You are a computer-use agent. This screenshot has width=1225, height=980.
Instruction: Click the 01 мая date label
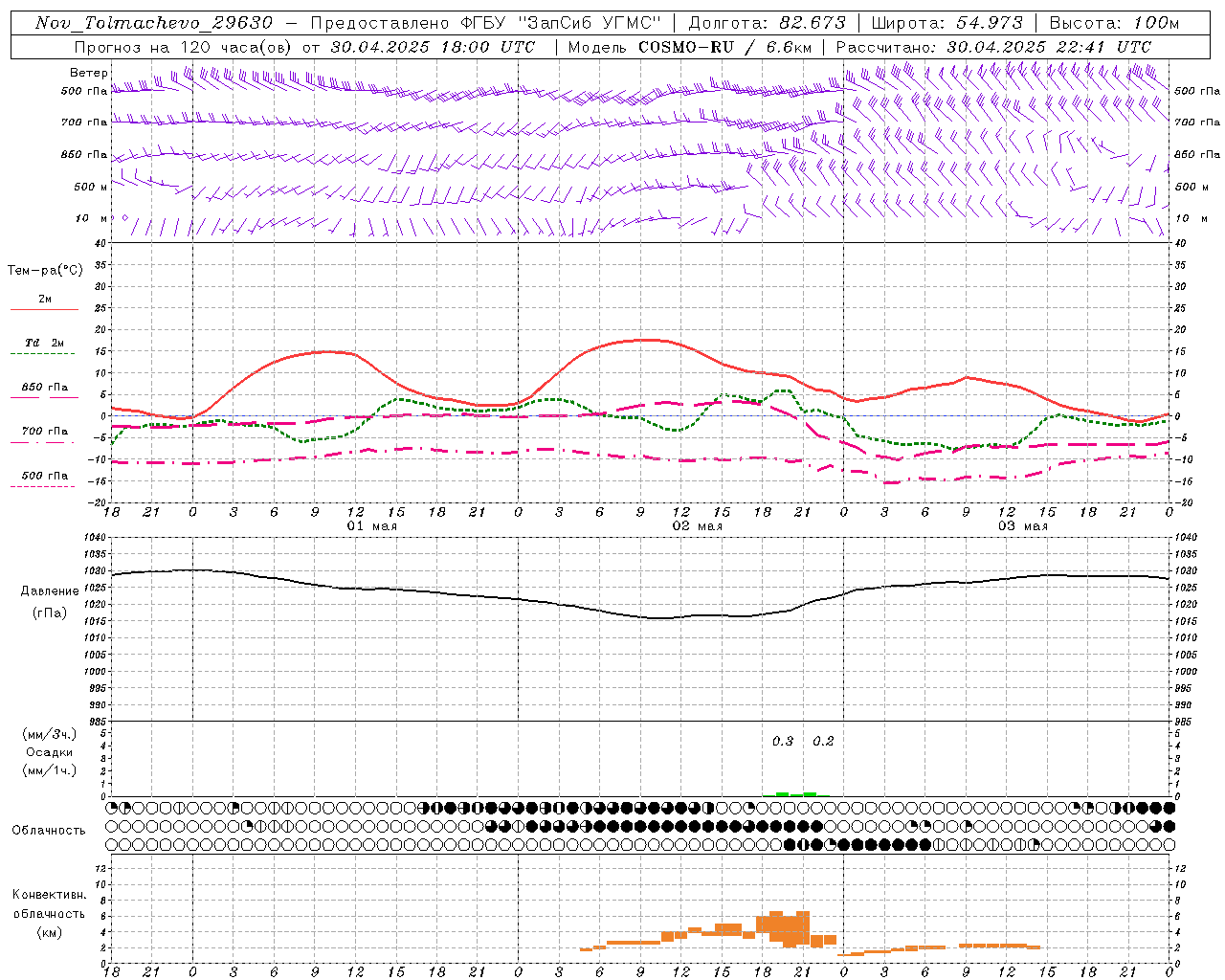click(371, 526)
